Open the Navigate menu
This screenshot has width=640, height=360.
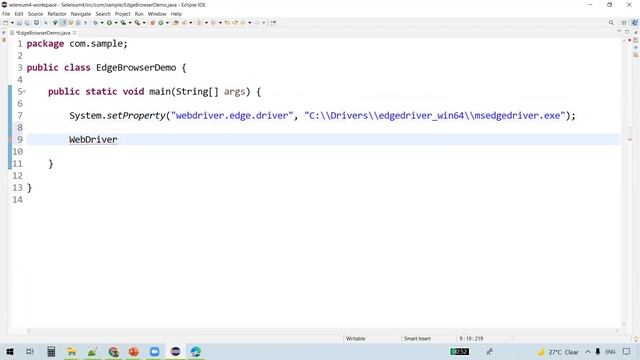point(81,14)
